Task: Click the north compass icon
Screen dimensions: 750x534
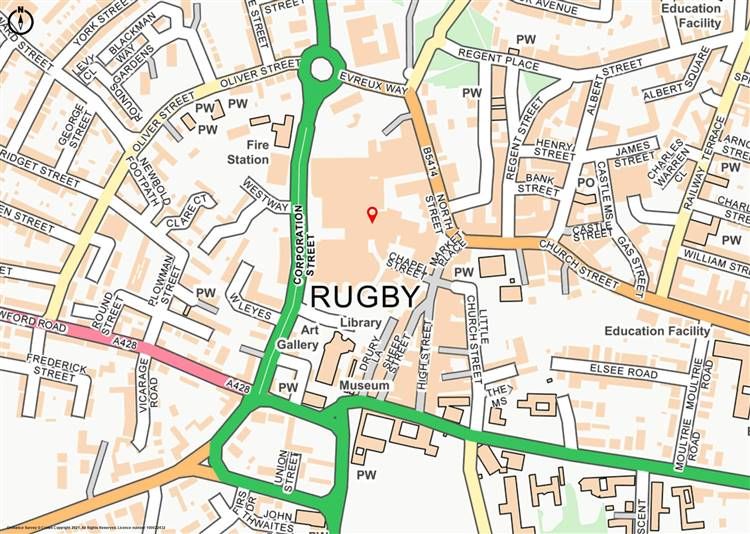Action: tap(21, 21)
